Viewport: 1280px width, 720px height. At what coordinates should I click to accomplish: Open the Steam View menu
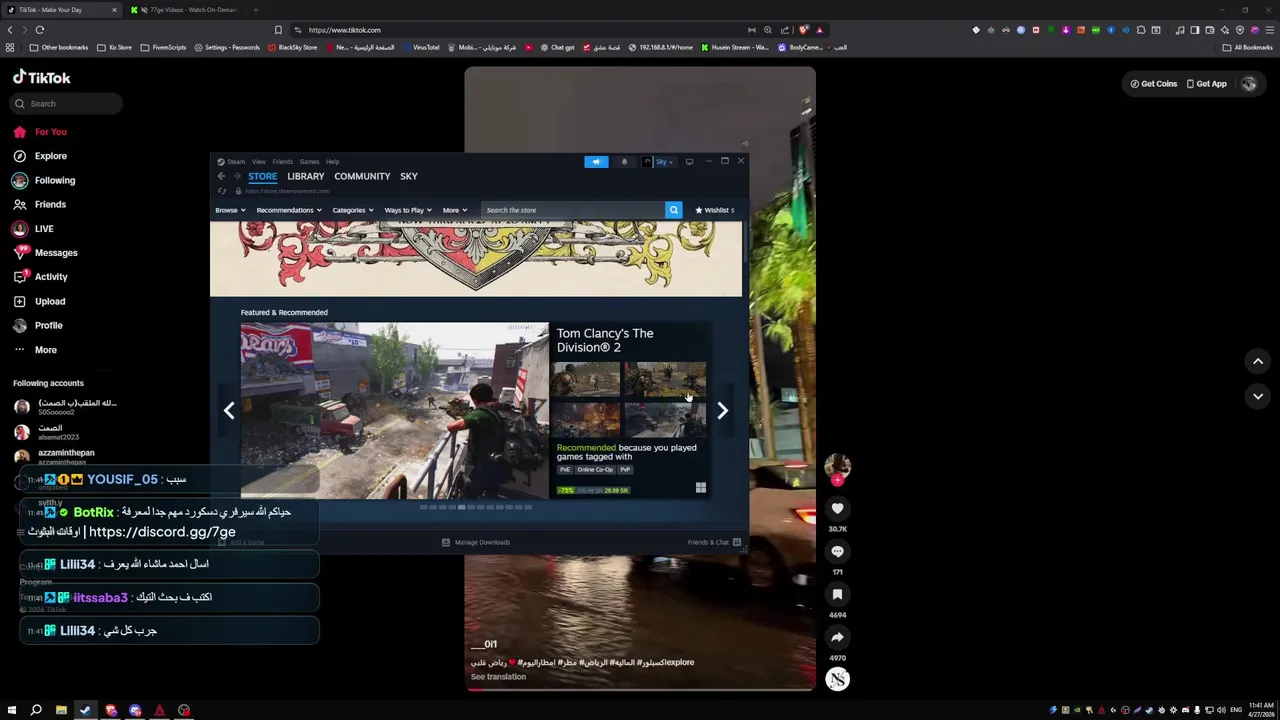(x=258, y=161)
